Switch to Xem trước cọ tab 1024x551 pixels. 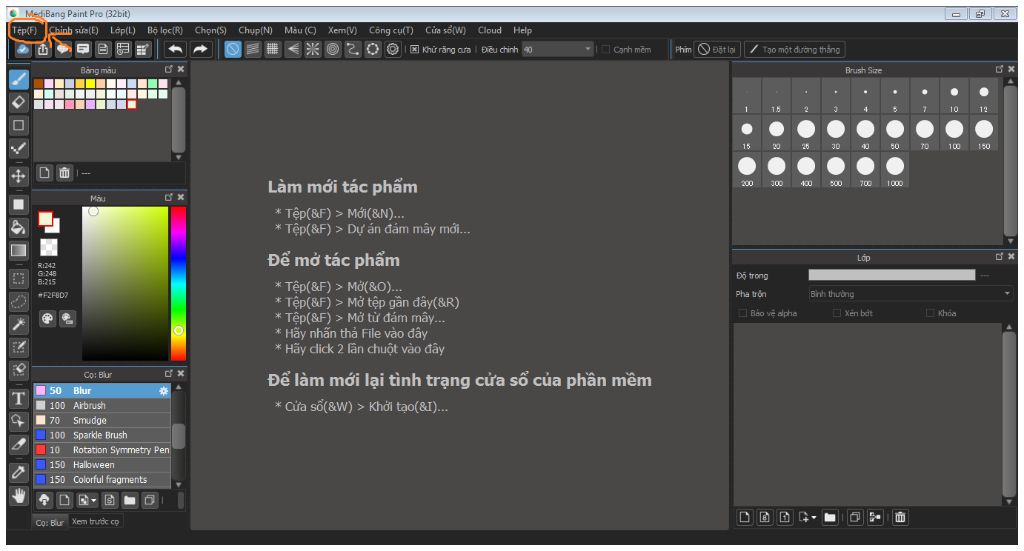(x=95, y=522)
